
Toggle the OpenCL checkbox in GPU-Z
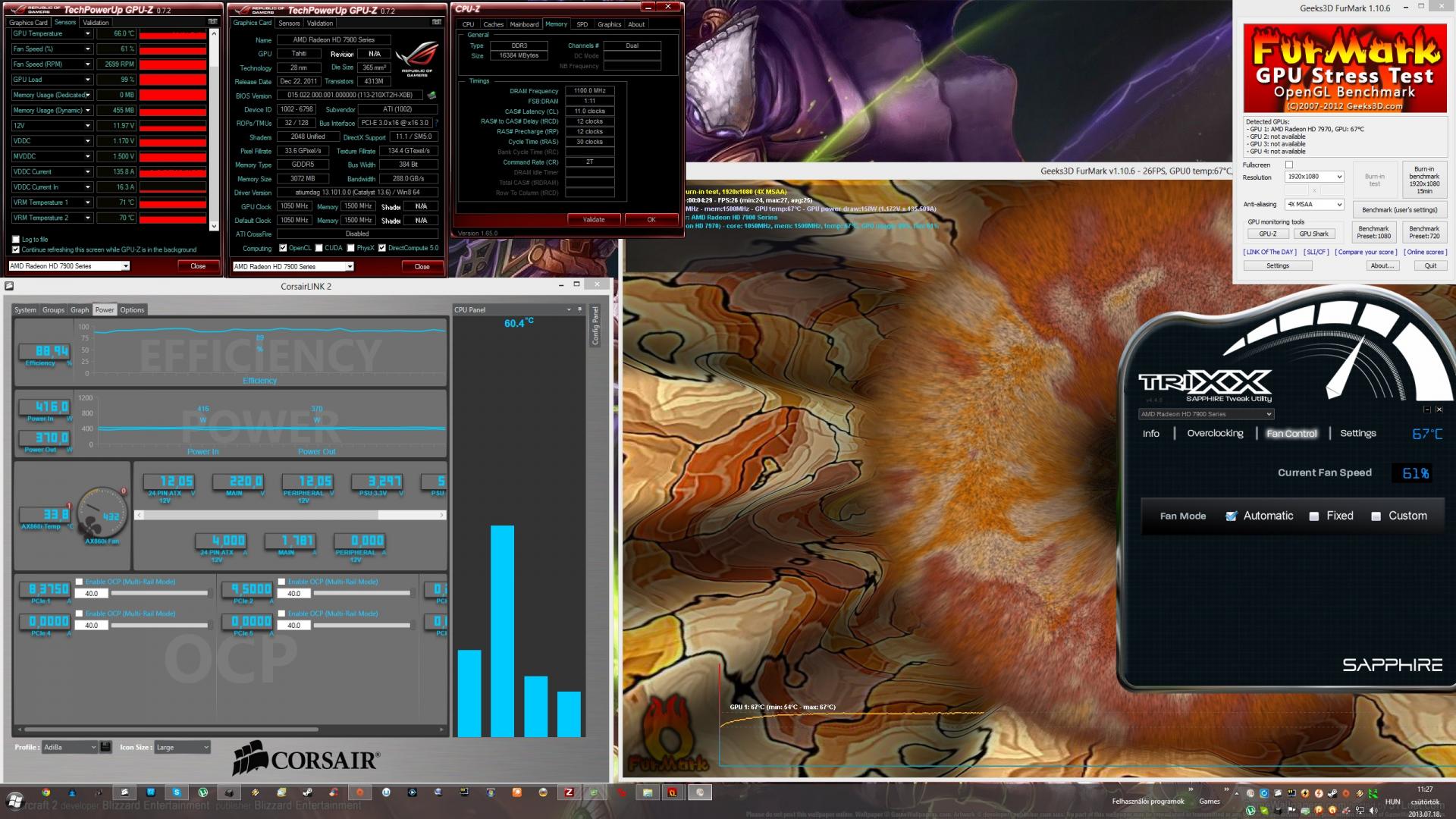click(283, 248)
